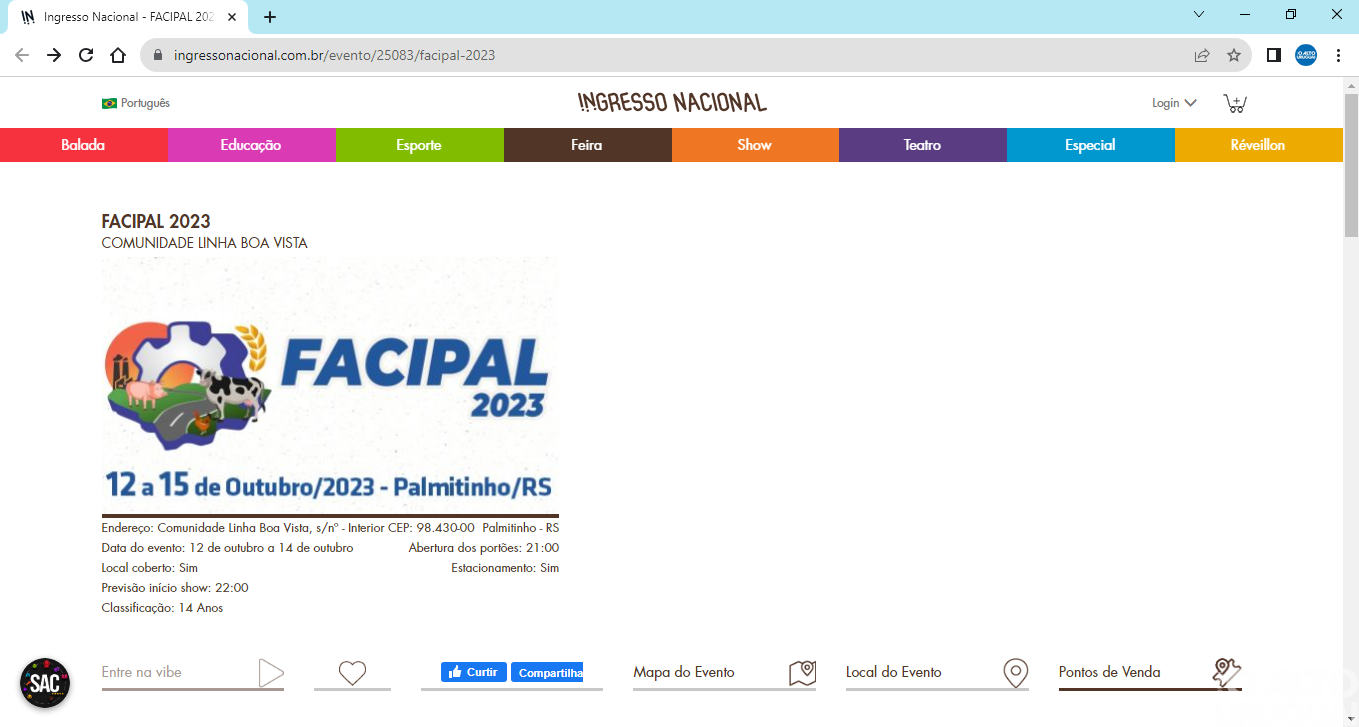Open a new browser tab
The width and height of the screenshot is (1359, 727).
(x=270, y=17)
